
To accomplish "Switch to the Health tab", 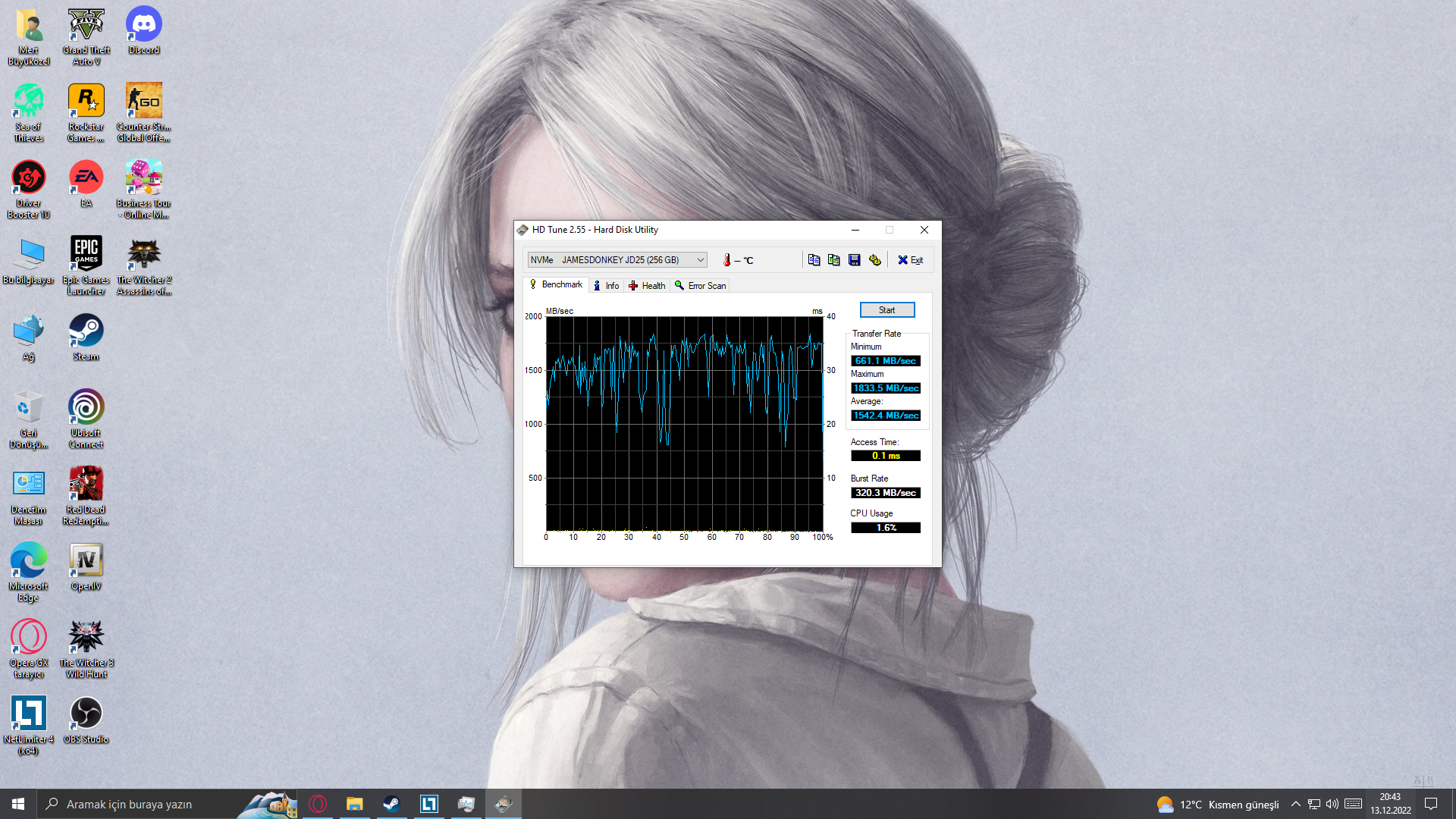I will tap(647, 286).
